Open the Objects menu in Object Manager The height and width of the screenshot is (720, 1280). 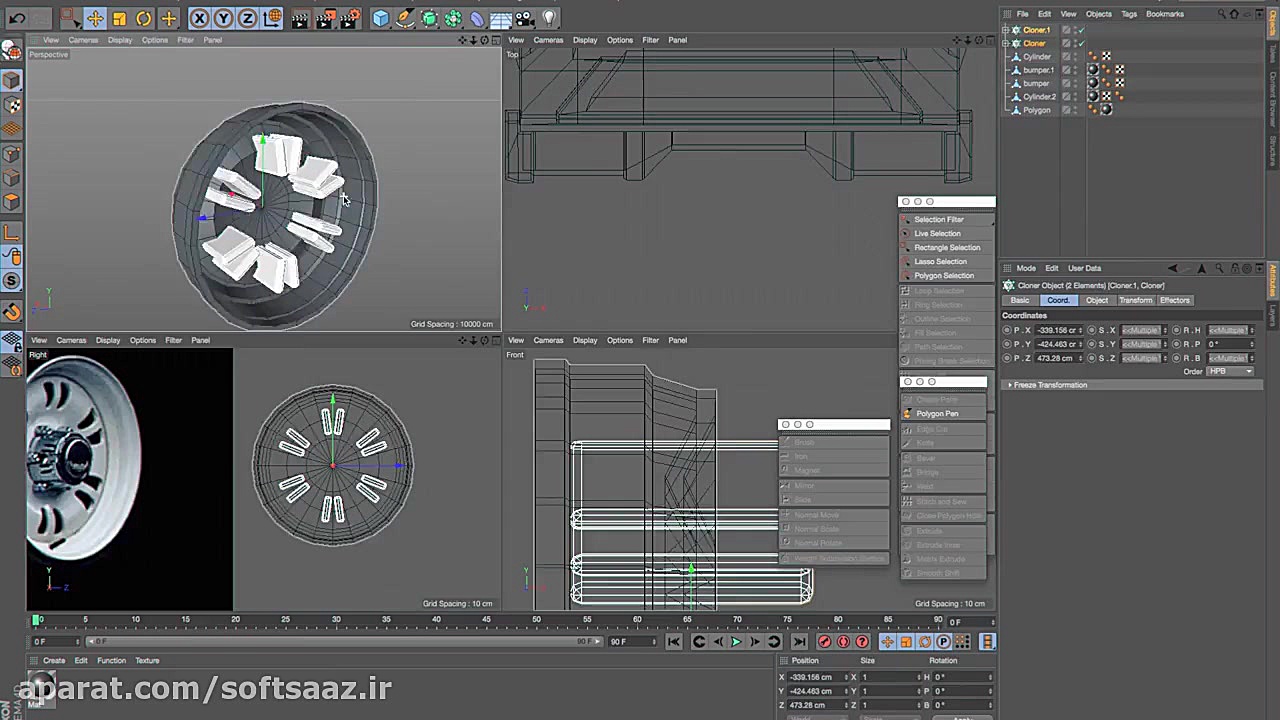tap(1098, 14)
